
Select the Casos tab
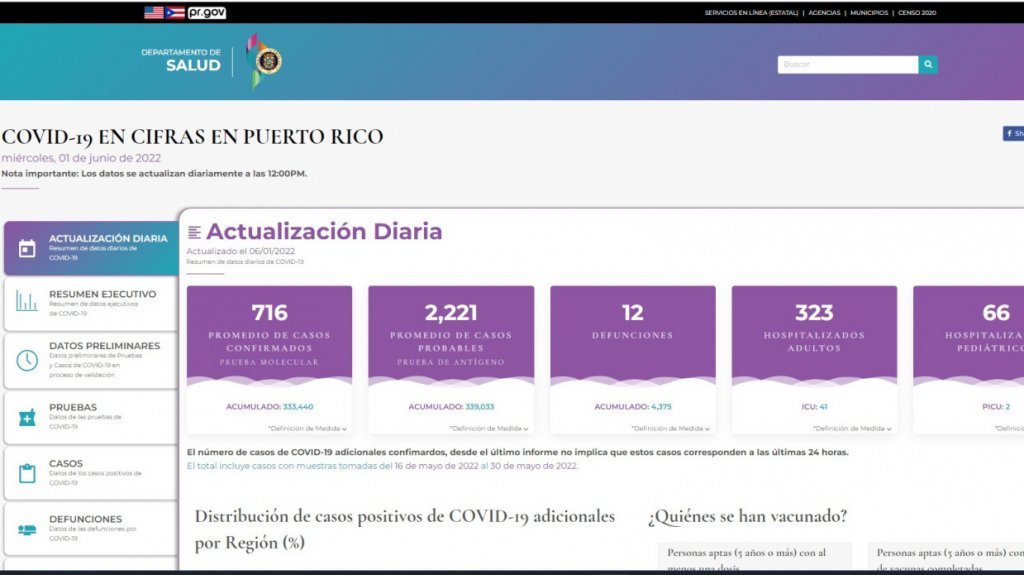tap(91, 473)
